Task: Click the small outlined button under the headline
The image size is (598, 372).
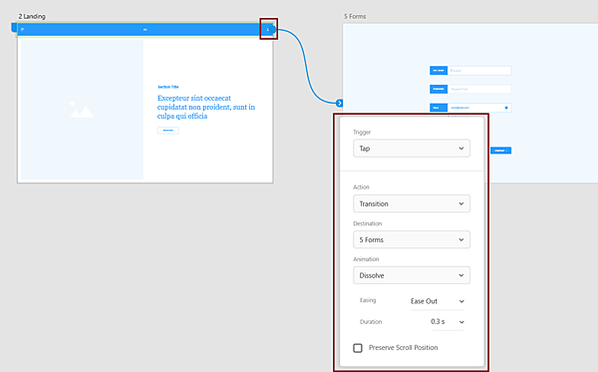Action: [x=168, y=130]
